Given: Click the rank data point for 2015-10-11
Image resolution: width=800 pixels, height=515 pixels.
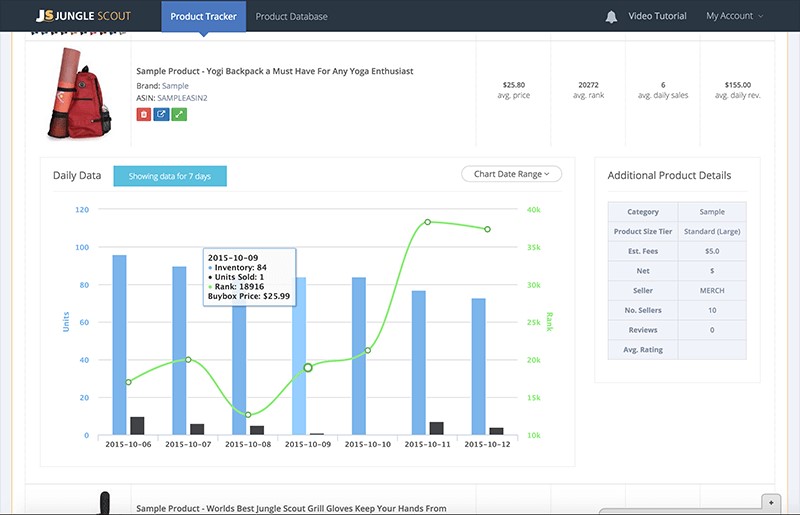Looking at the screenshot, I should pyautogui.click(x=427, y=222).
